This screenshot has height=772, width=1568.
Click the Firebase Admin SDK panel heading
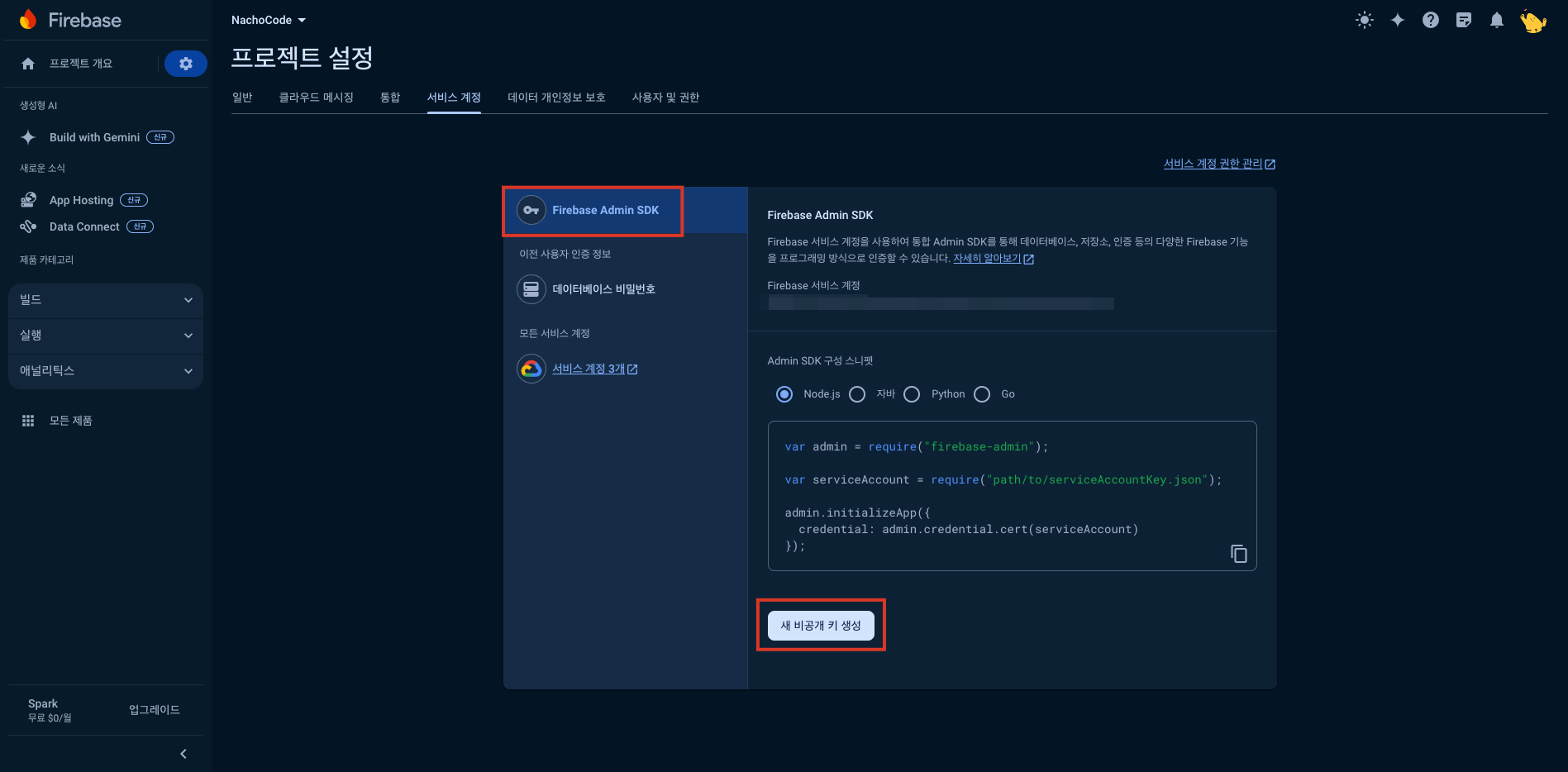[x=820, y=215]
